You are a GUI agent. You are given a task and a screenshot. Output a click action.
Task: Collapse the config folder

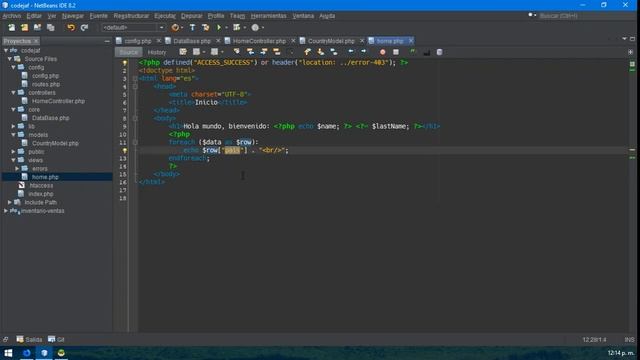14,67
